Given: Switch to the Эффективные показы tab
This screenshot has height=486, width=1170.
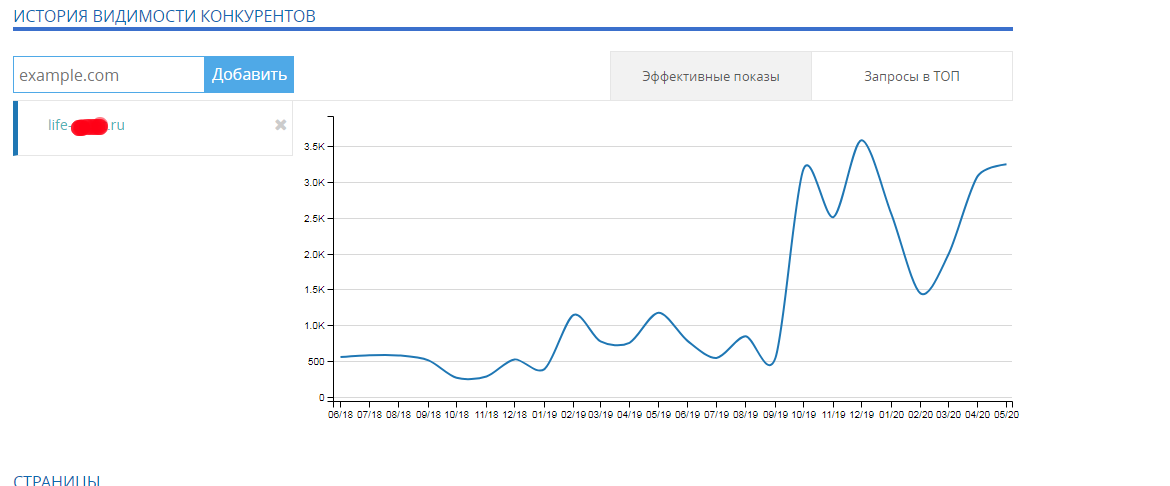Looking at the screenshot, I should (711, 77).
